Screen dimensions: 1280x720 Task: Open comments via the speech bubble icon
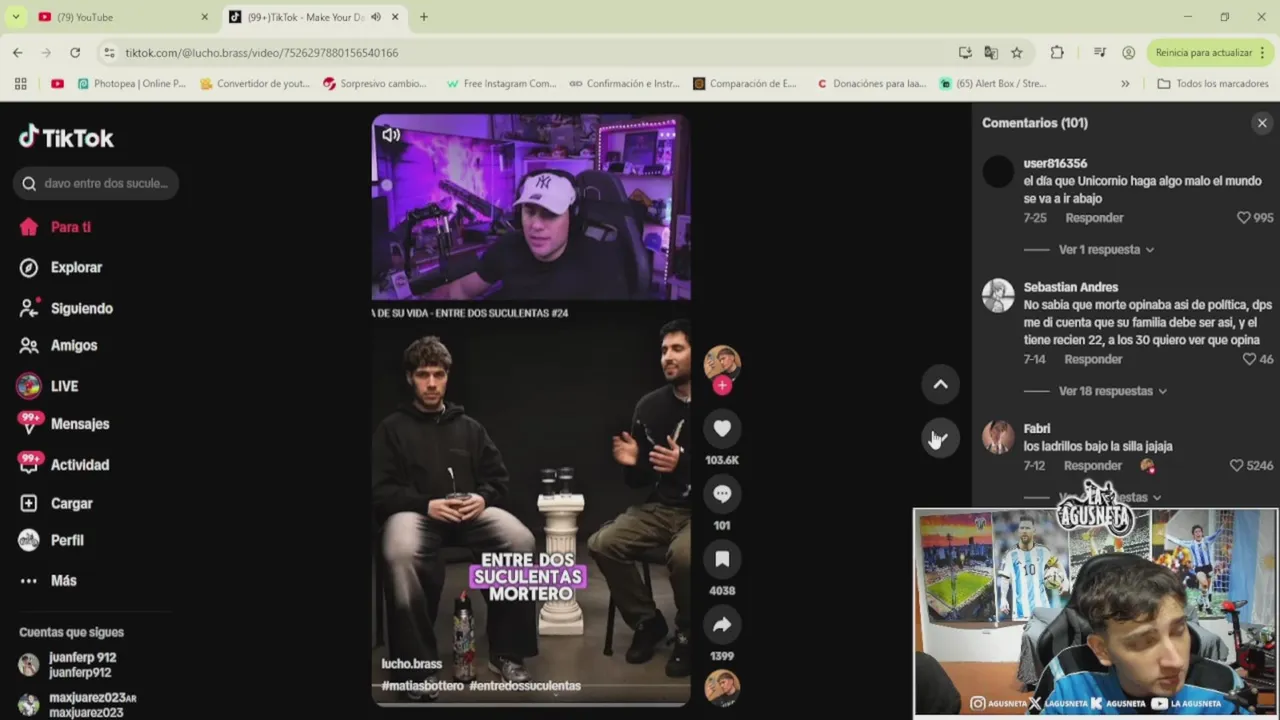tap(722, 494)
